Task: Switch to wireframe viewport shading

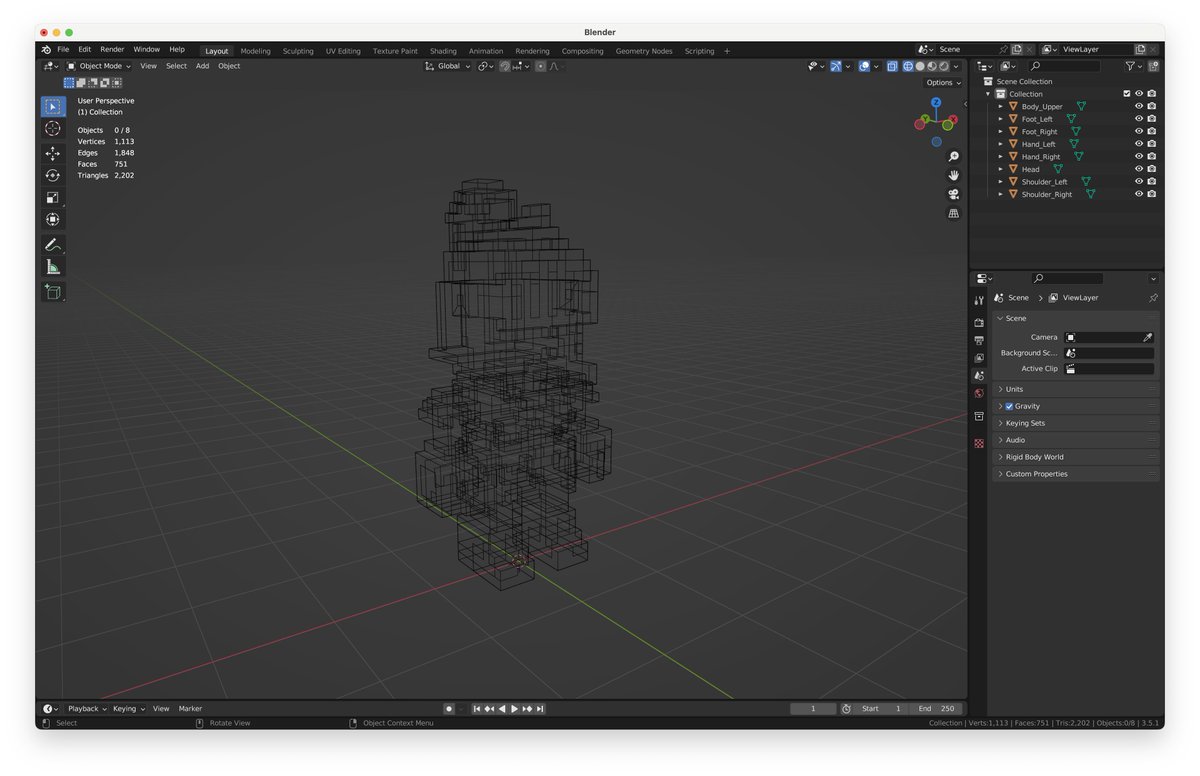Action: [909, 66]
